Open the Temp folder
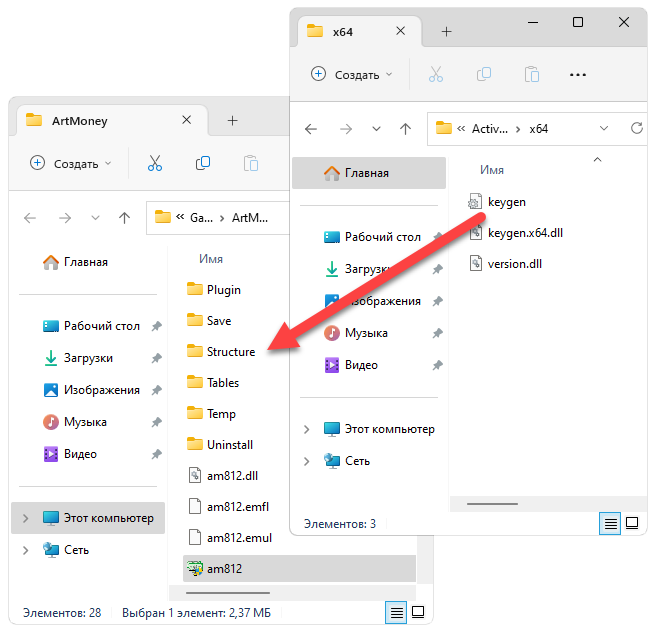Viewport: 653px width, 631px height. [x=211, y=414]
